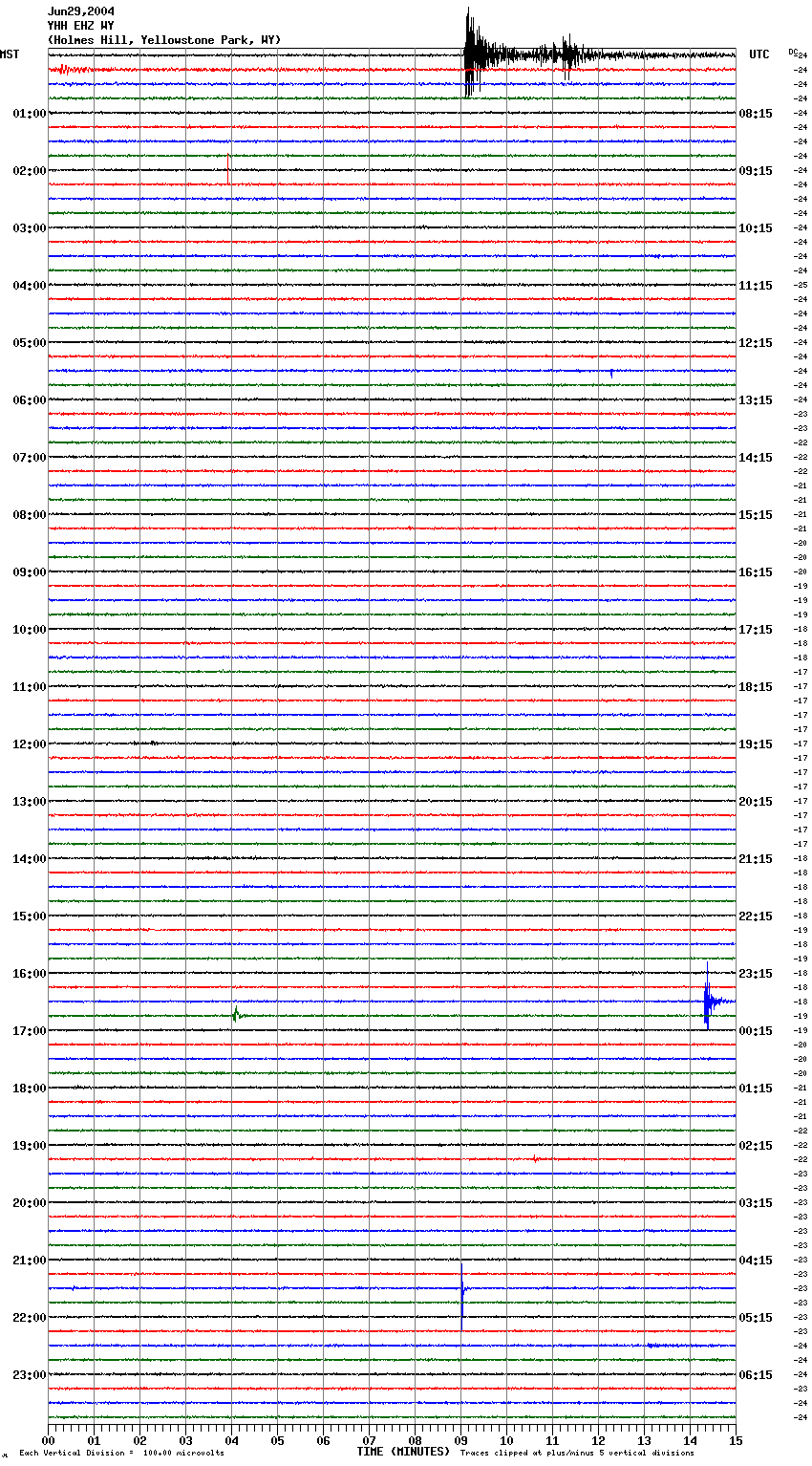Select the 18:00 MST time label
812x1466 pixels.
click(30, 1089)
